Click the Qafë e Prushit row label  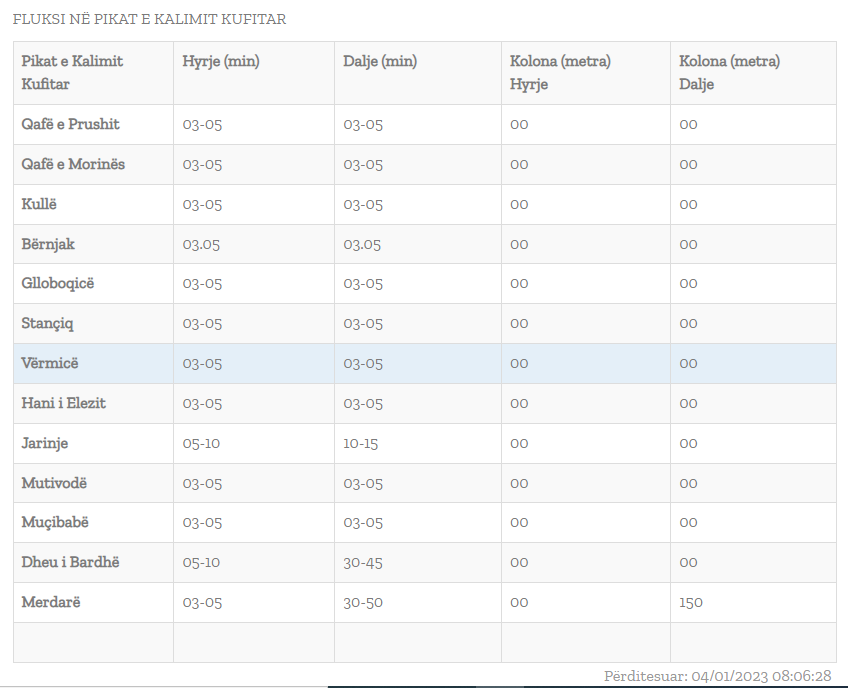point(71,124)
